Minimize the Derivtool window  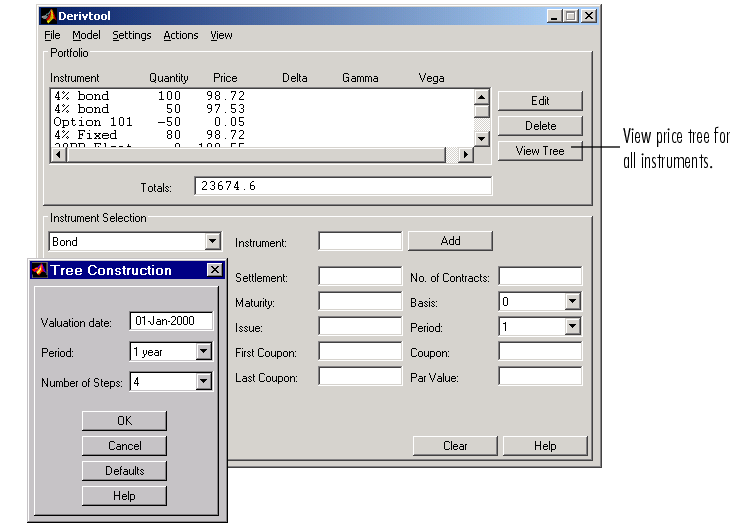pos(555,16)
